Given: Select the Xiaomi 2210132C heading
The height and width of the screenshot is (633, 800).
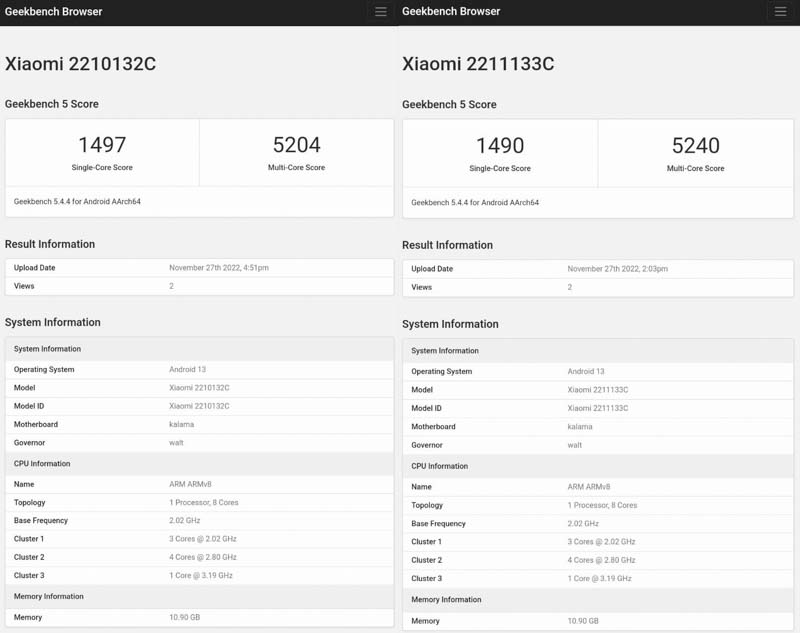Looking at the screenshot, I should pyautogui.click(x=81, y=64).
